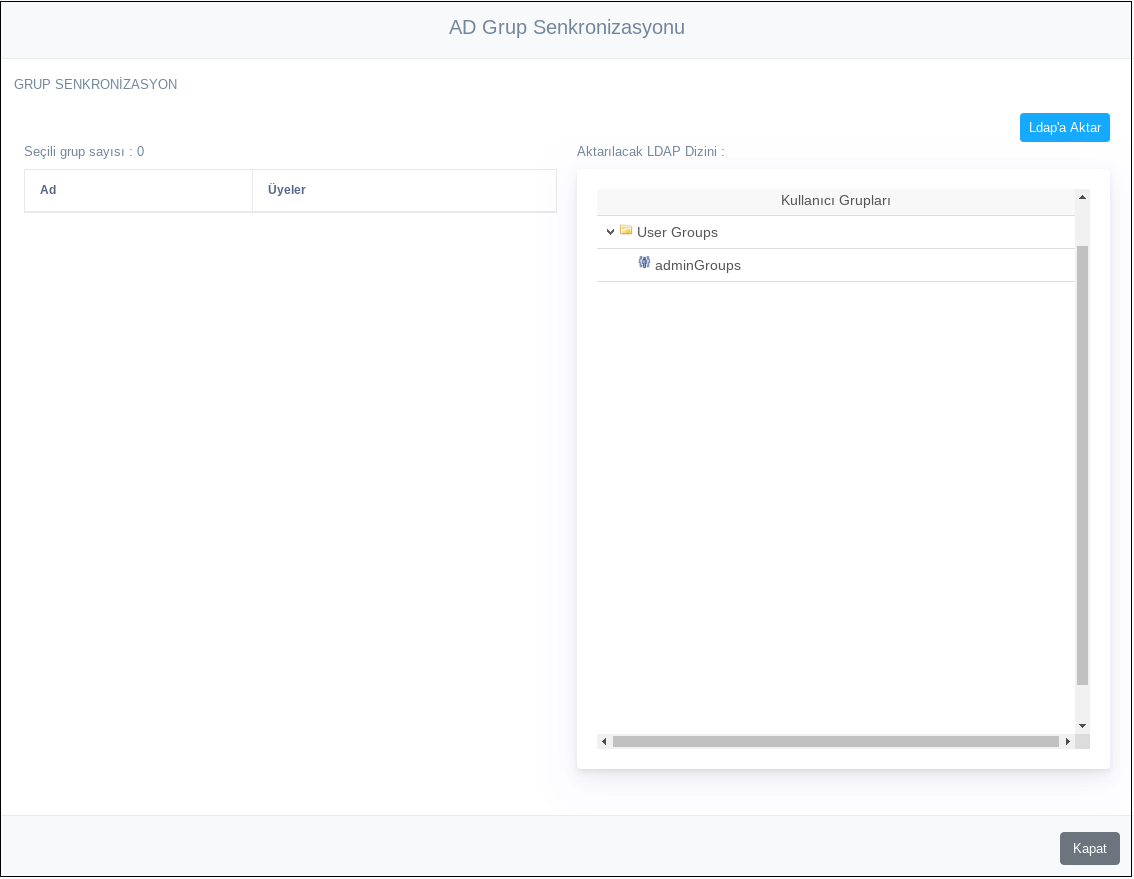
Task: Click the Ad column header
Action: click(x=48, y=190)
